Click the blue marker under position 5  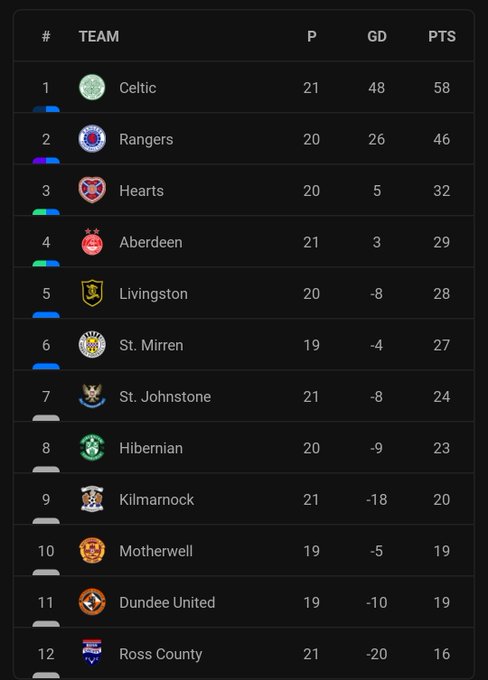point(46,315)
